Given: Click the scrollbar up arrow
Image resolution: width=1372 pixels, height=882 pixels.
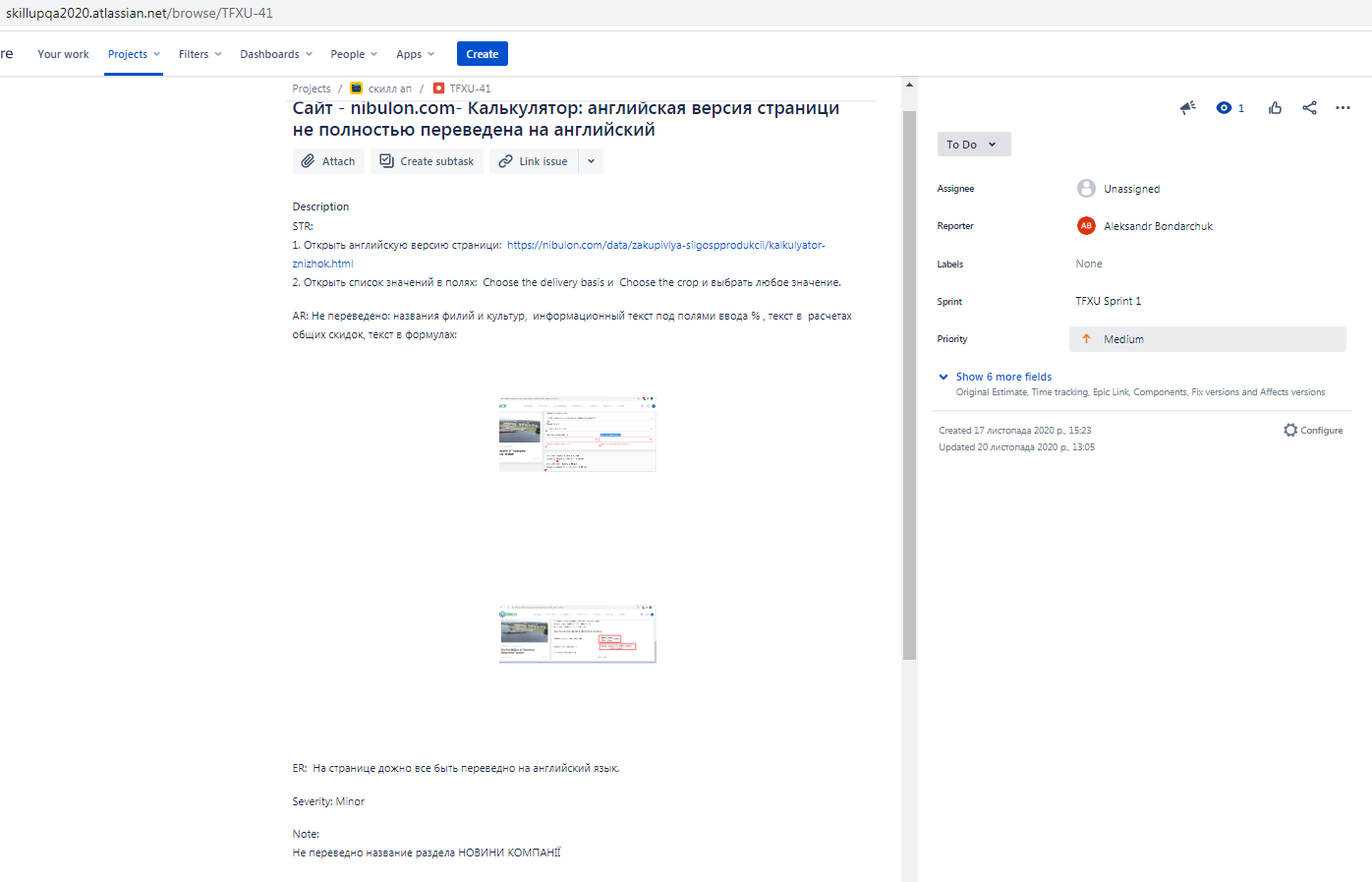Looking at the screenshot, I should point(909,85).
